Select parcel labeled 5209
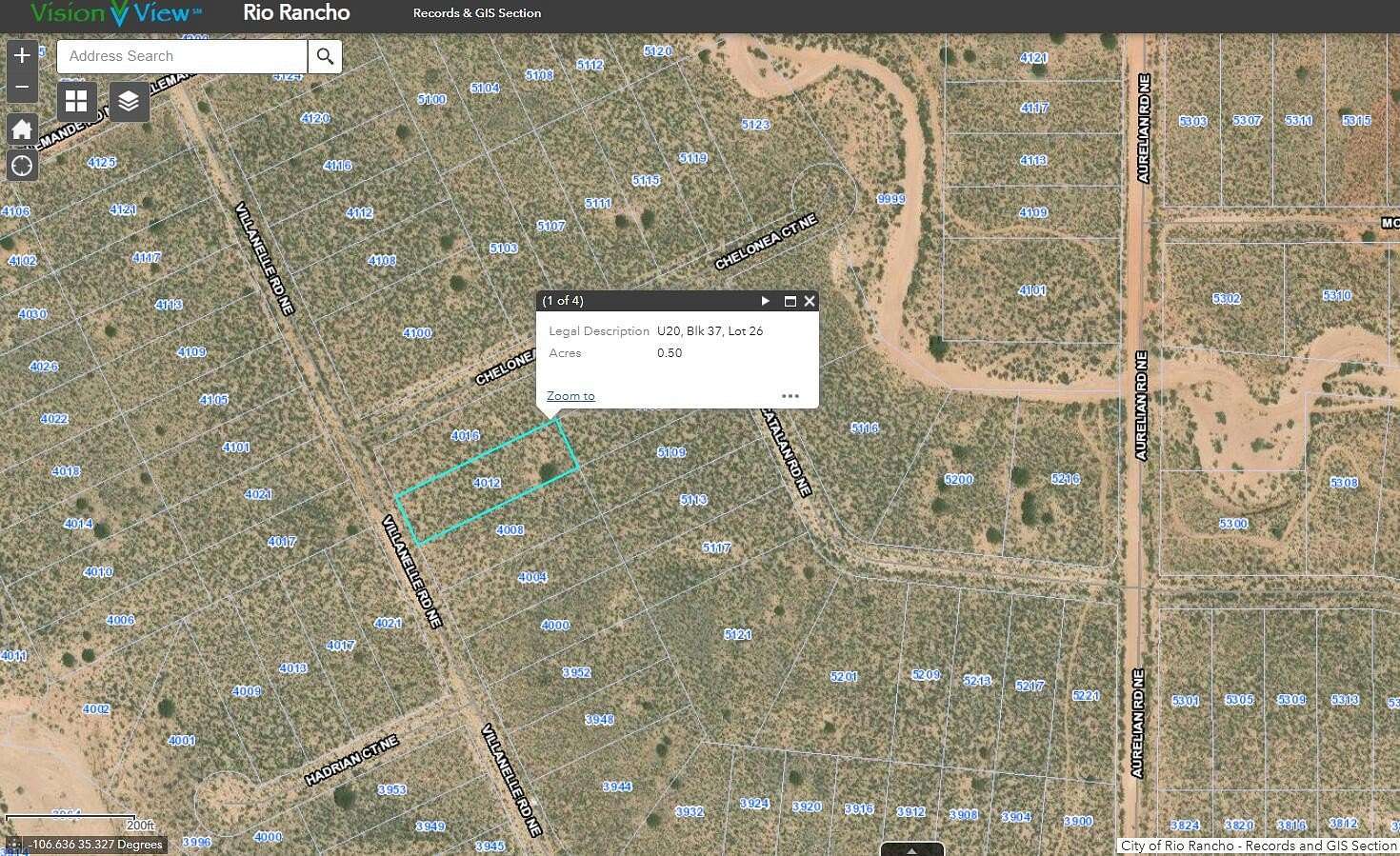Image resolution: width=1400 pixels, height=856 pixels. click(x=926, y=674)
